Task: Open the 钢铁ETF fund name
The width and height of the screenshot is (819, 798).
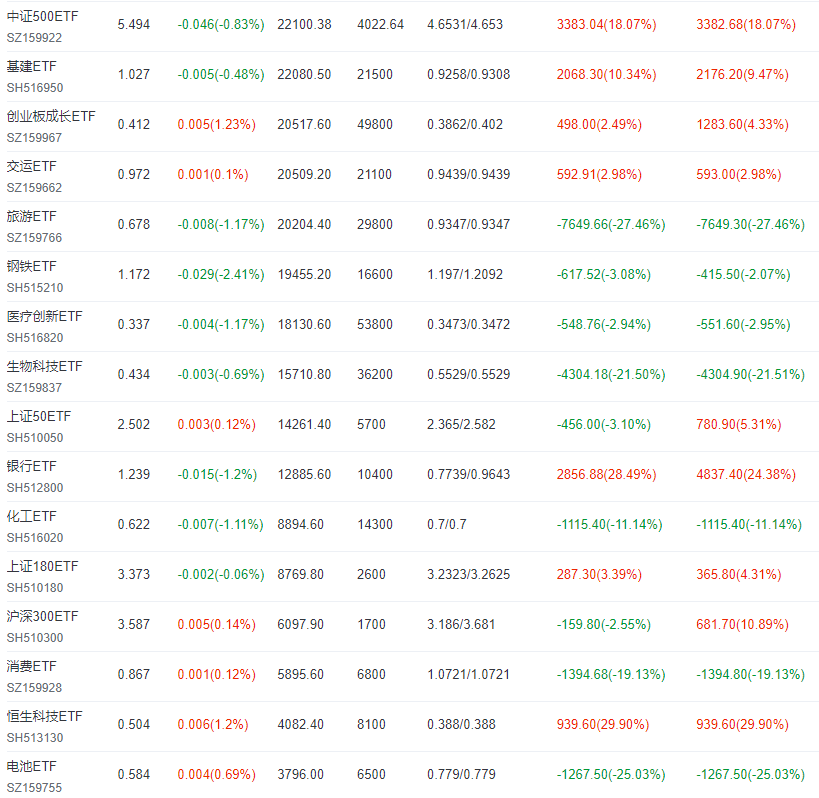Action: coord(31,266)
